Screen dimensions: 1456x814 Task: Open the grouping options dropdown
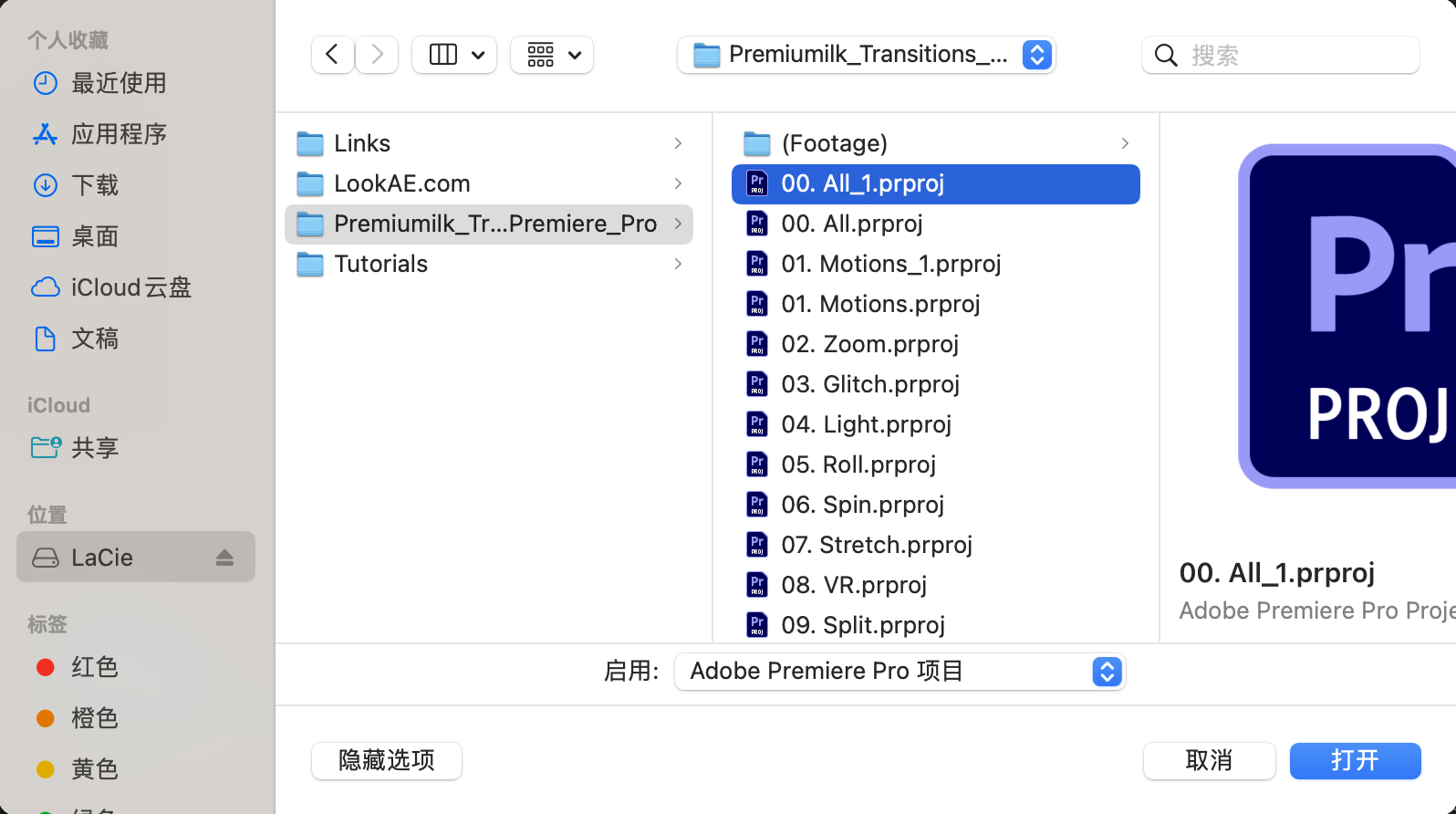(552, 55)
